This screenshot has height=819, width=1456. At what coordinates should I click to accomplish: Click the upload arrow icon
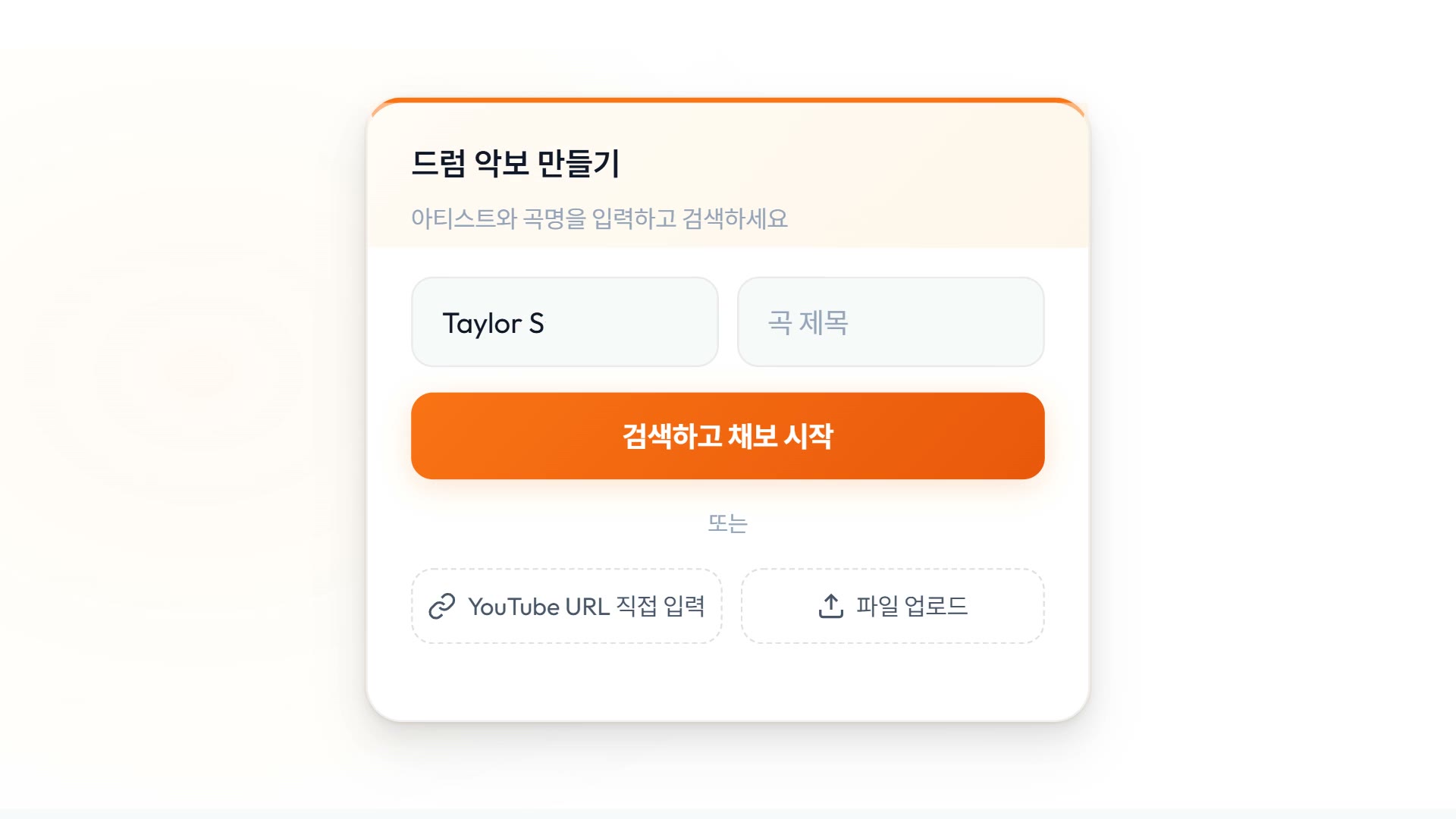[831, 606]
